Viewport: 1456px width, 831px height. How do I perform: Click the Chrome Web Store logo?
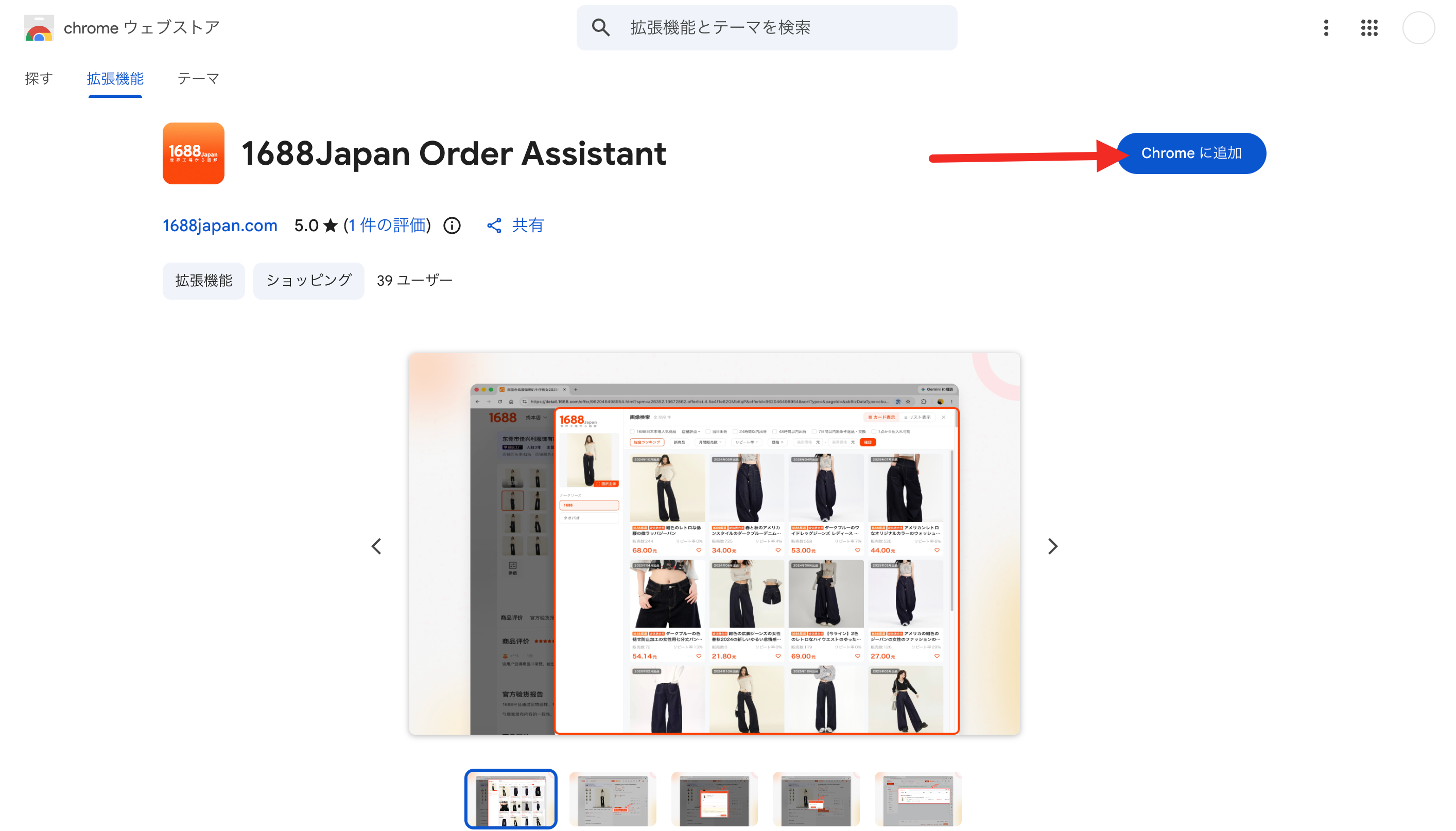(x=39, y=28)
